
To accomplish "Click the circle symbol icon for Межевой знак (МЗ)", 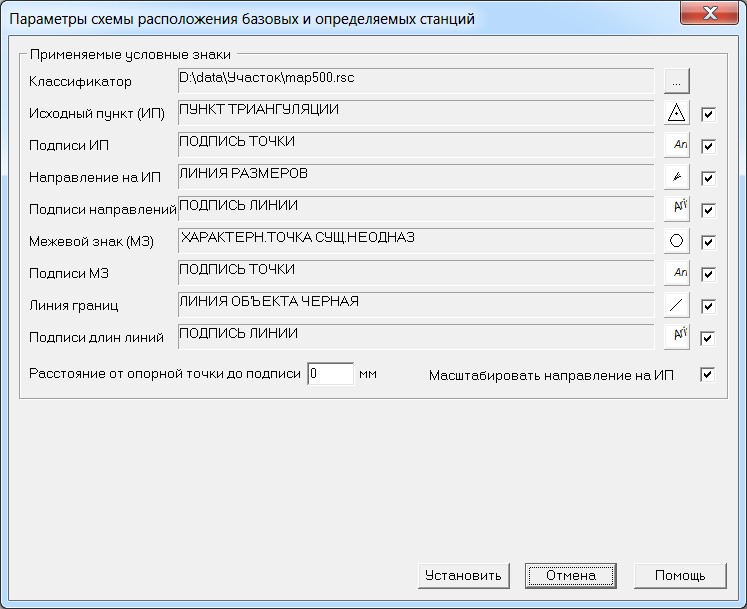I will click(x=677, y=242).
